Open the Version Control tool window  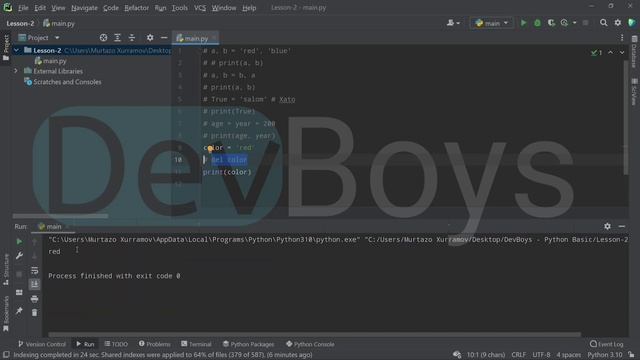(x=42, y=344)
